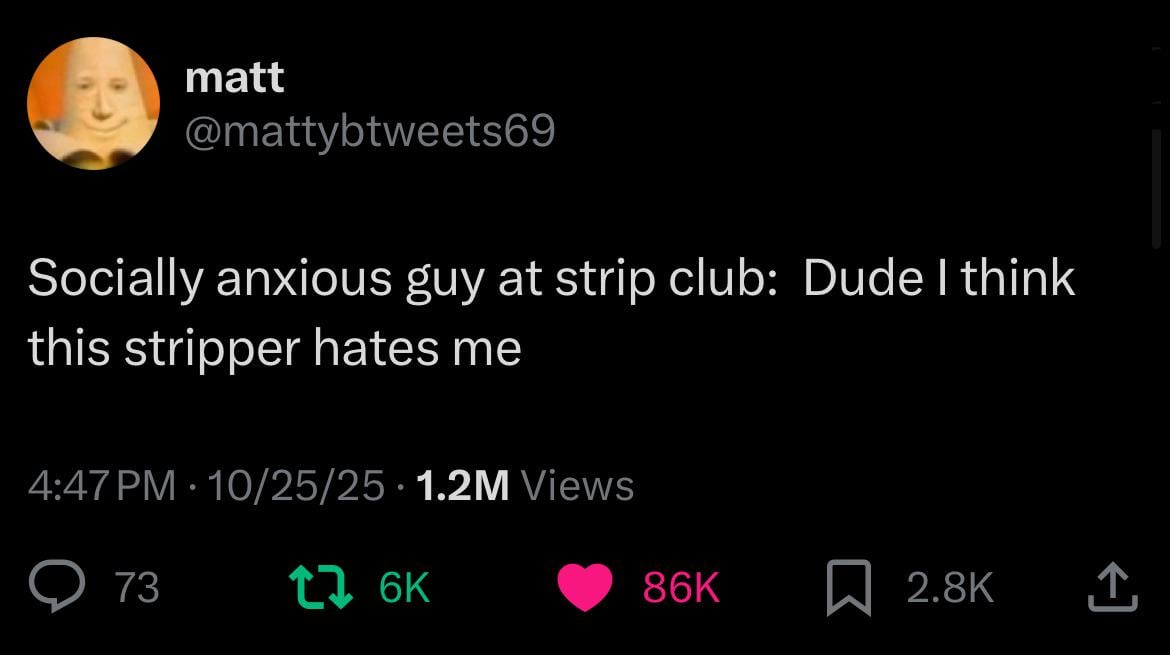Click the Views label

pyautogui.click(x=578, y=486)
